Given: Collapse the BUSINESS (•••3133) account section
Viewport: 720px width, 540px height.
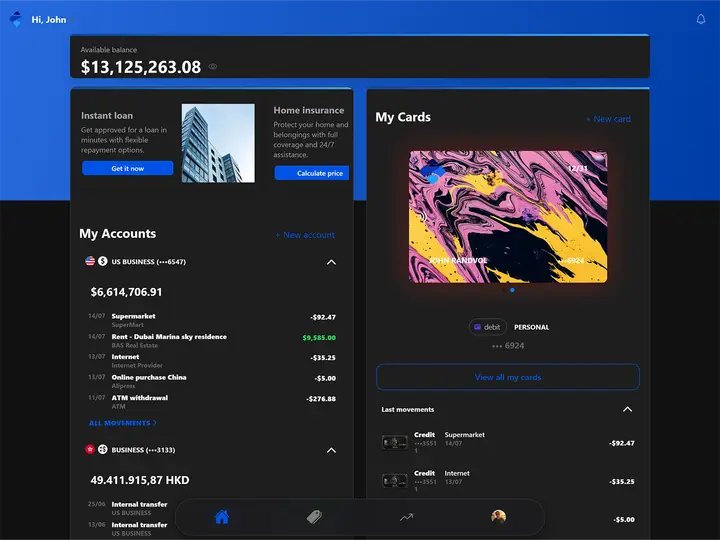Looking at the screenshot, I should point(331,450).
